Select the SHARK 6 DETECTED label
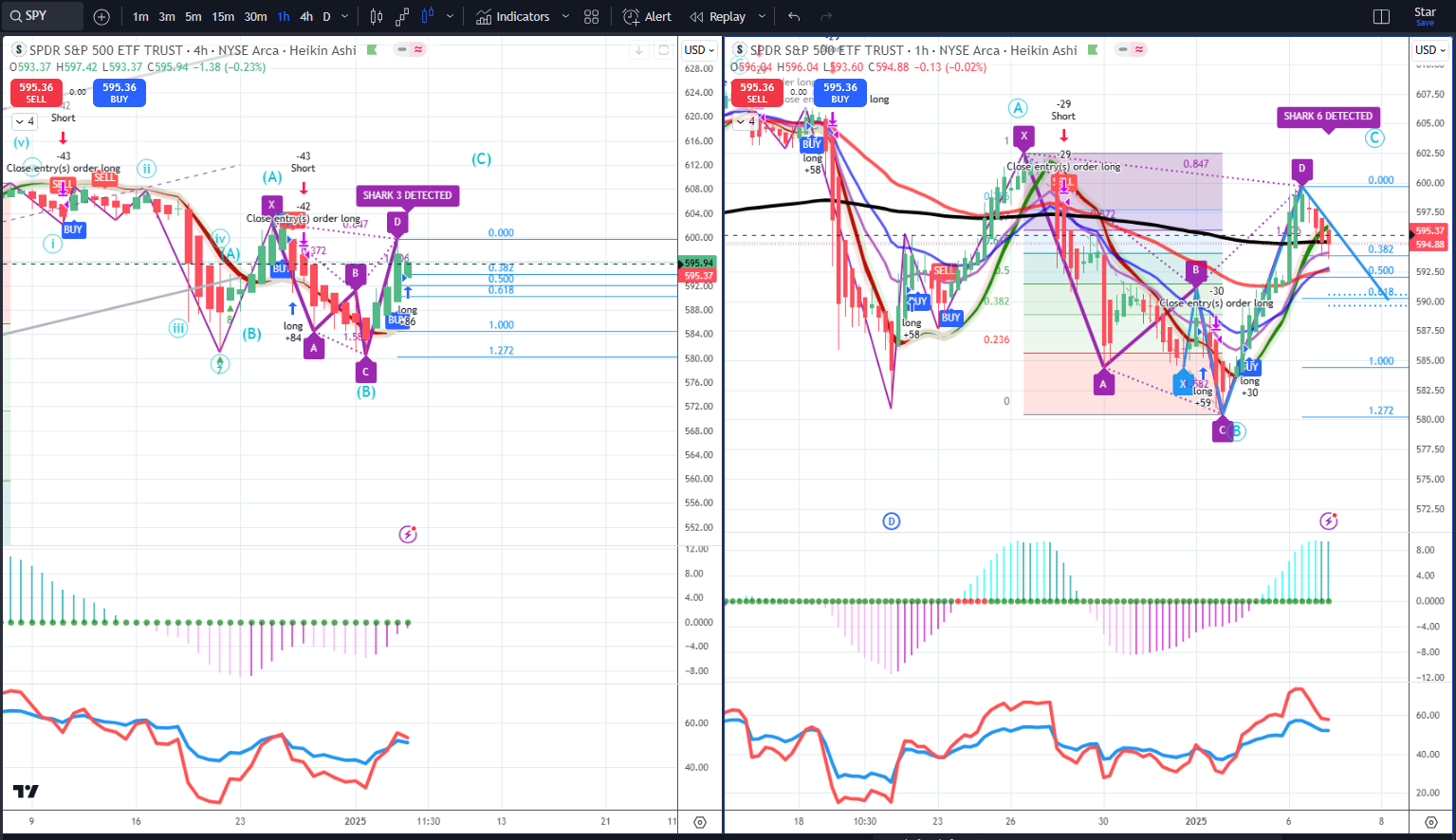Screen dimensions: 1456x840 tap(1328, 117)
